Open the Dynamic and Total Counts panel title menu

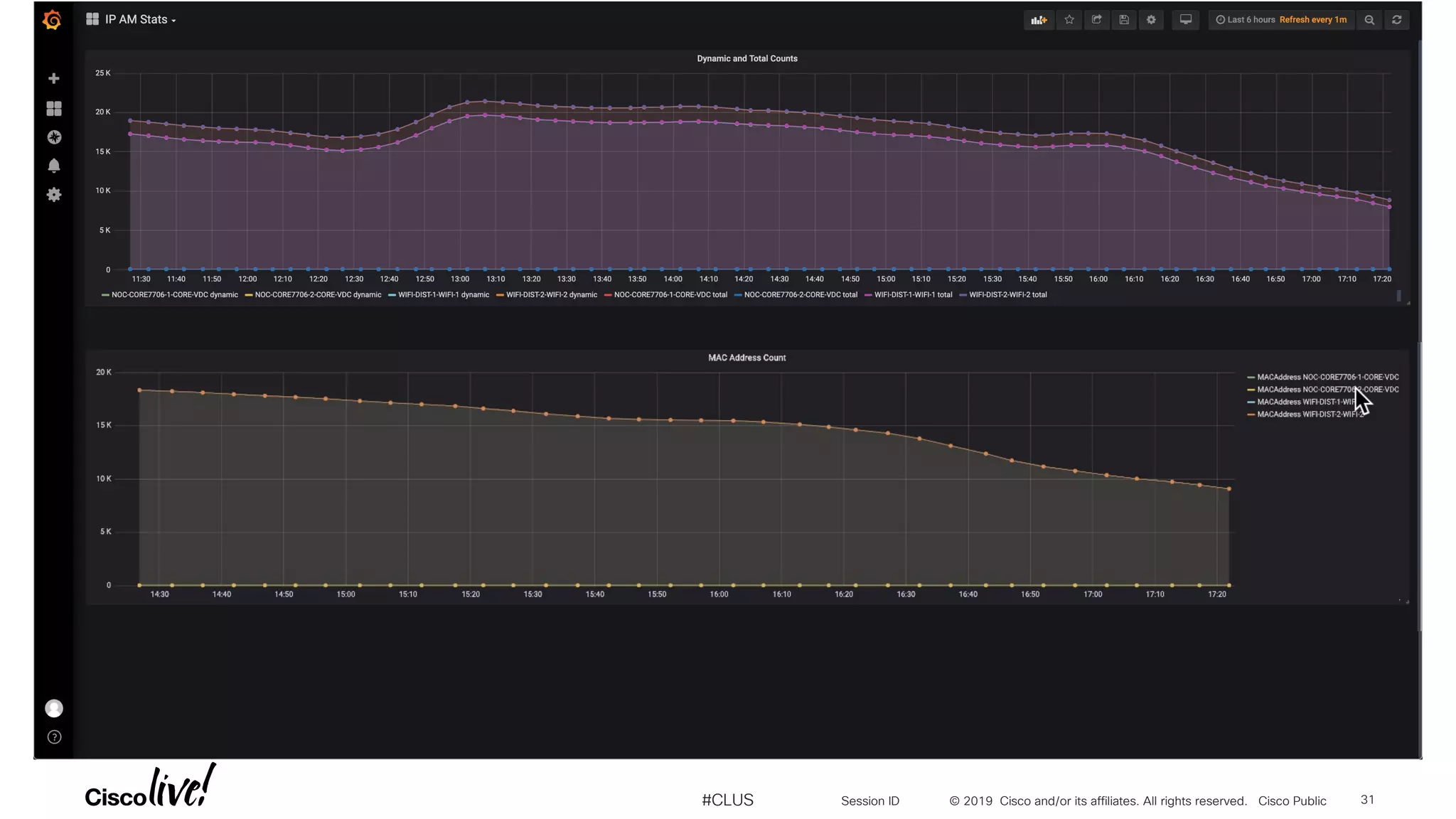[746, 59]
